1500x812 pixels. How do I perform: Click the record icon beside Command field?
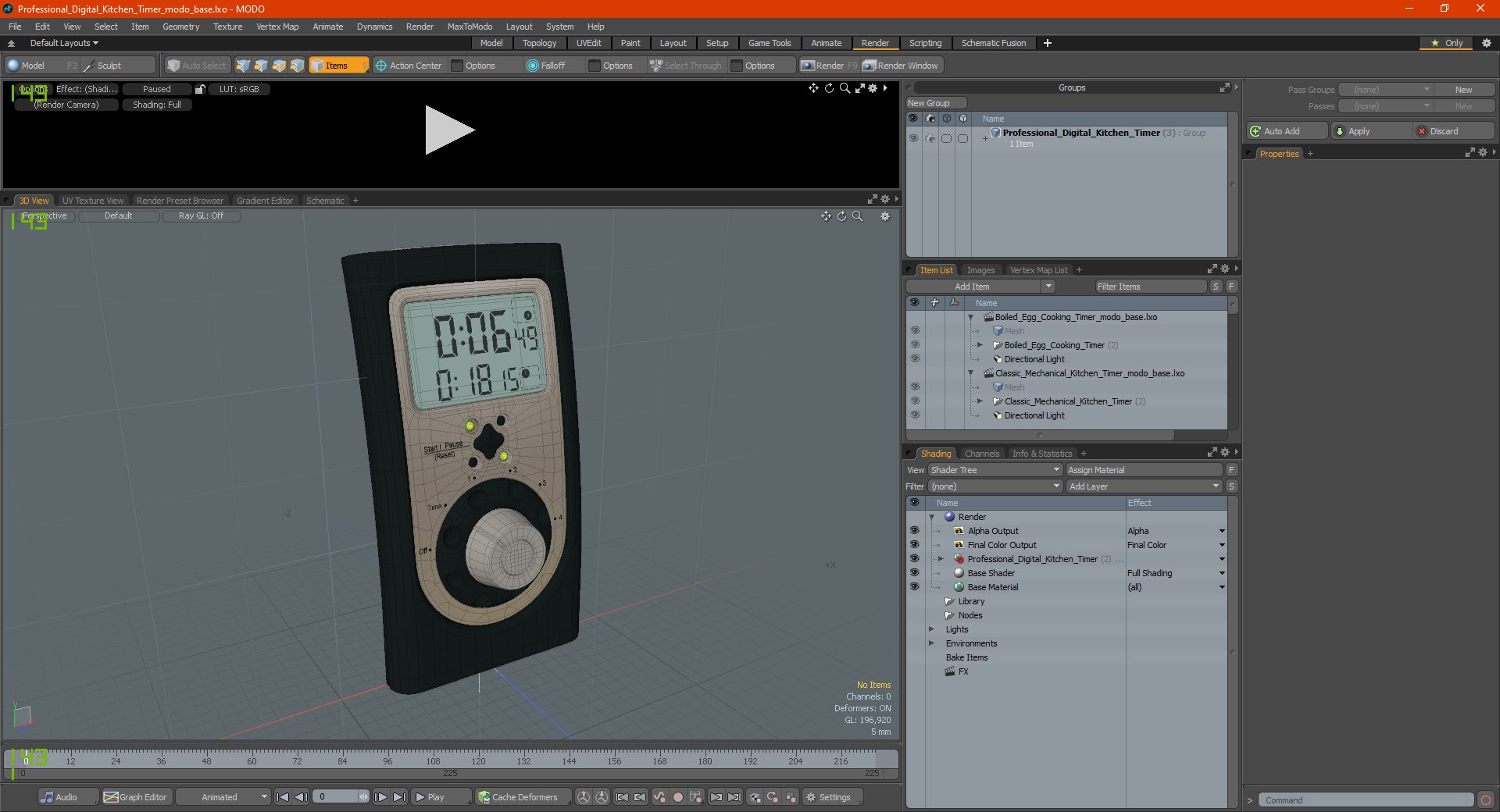coord(1486,800)
